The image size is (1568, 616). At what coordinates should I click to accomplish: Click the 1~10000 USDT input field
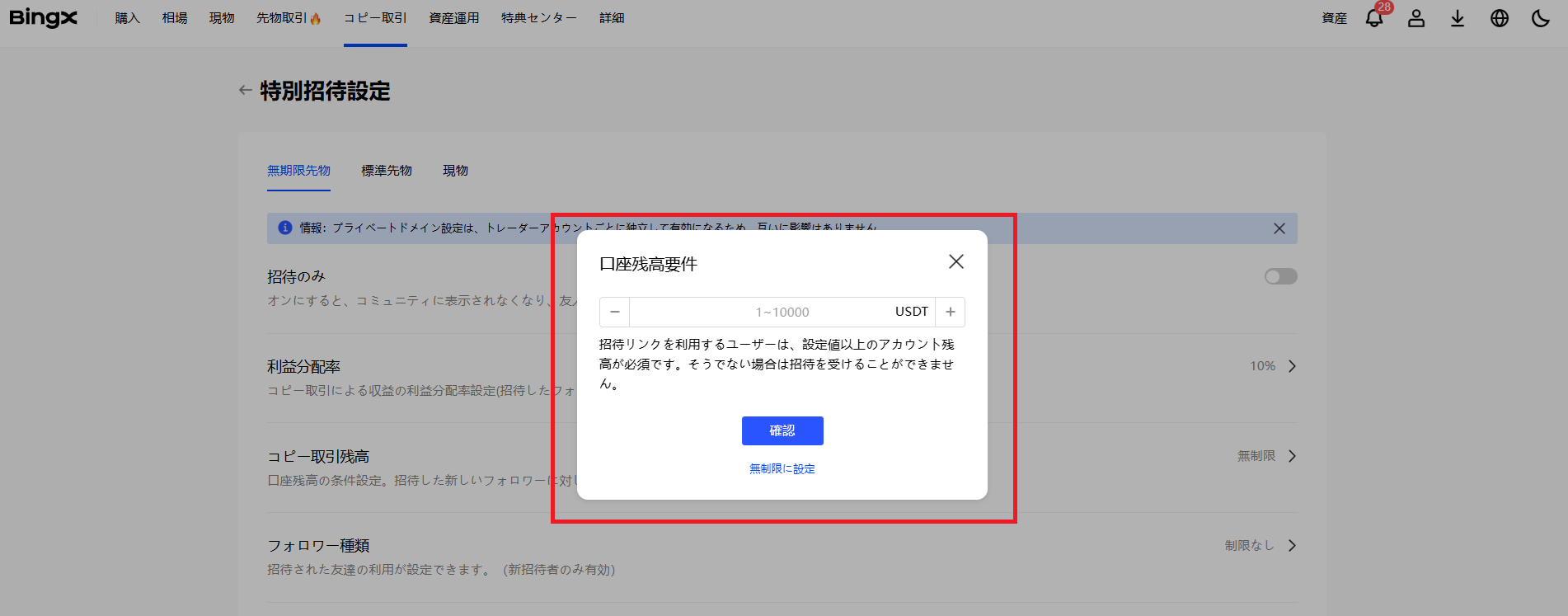pyautogui.click(x=782, y=312)
